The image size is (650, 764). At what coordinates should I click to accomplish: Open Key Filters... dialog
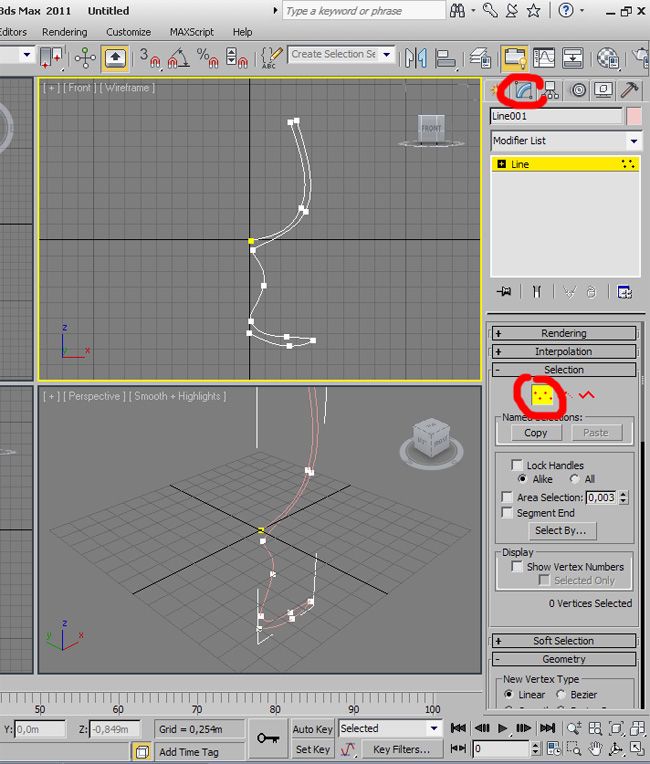point(401,749)
